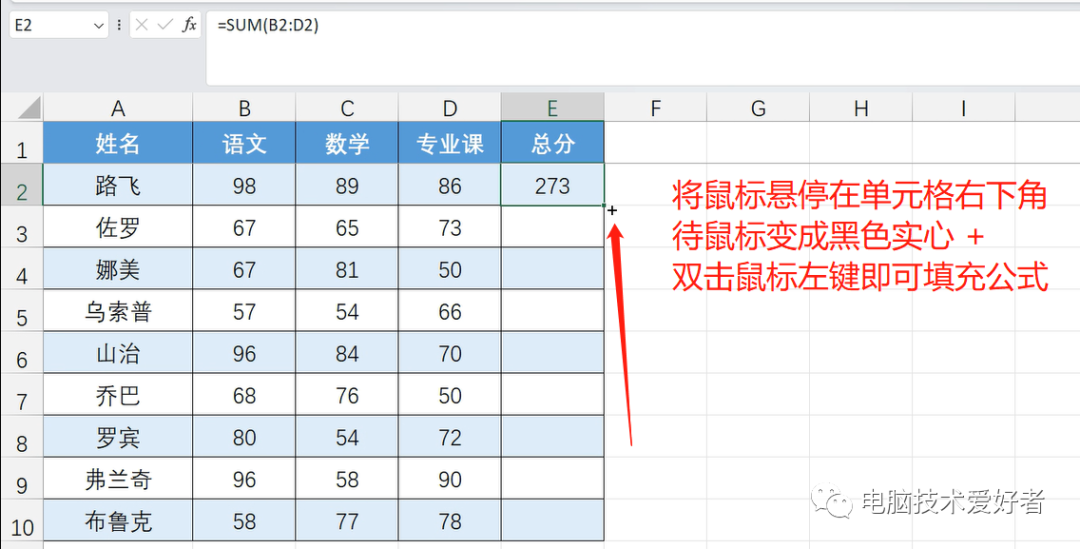
Task: Select column G header
Action: coord(758,107)
